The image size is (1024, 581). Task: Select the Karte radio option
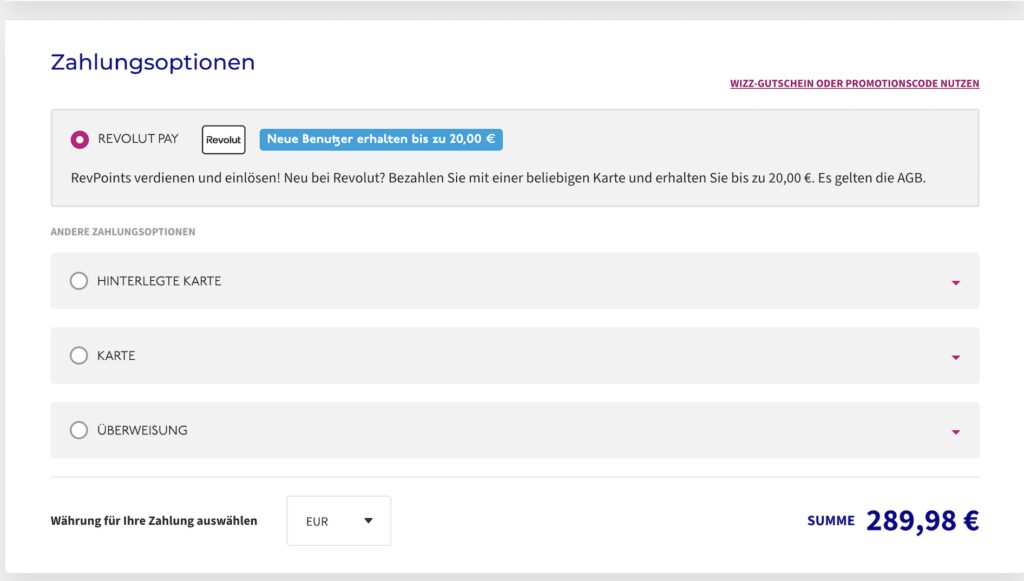tap(79, 355)
